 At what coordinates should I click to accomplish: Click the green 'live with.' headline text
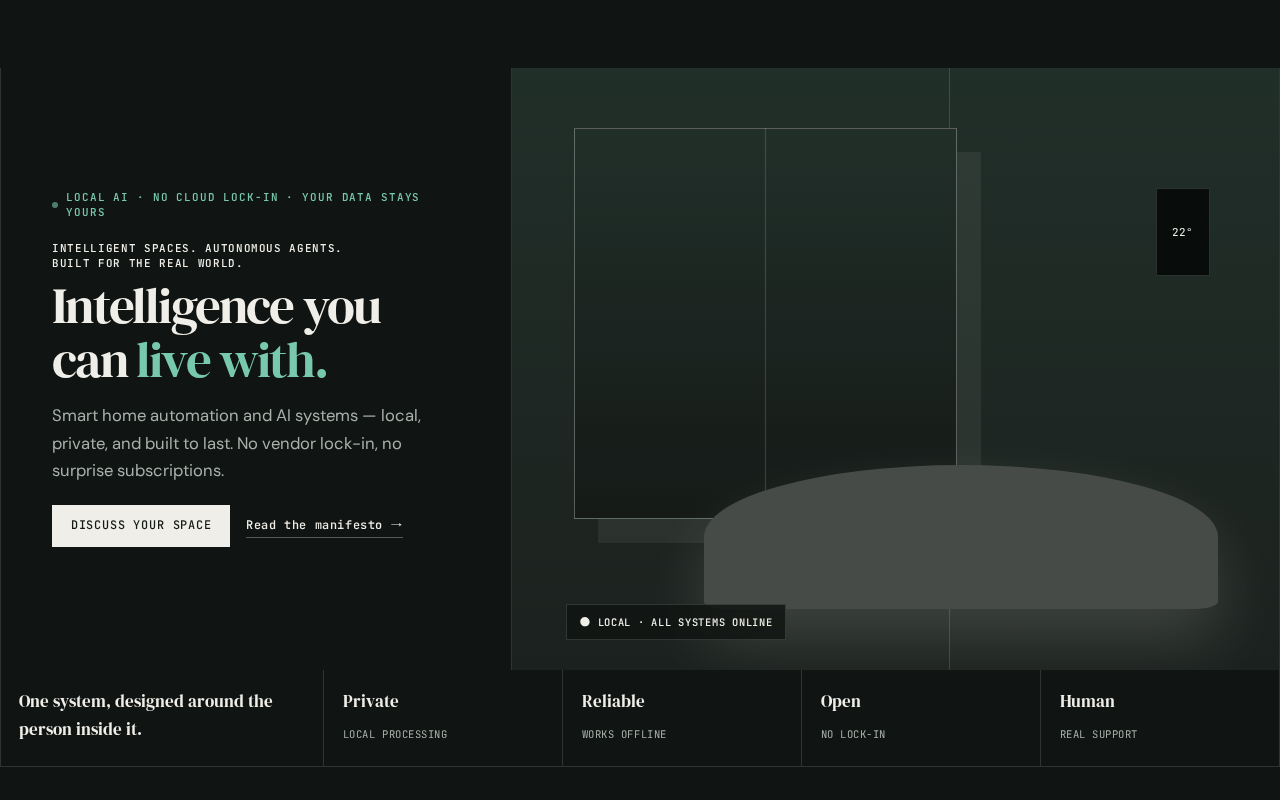(232, 361)
